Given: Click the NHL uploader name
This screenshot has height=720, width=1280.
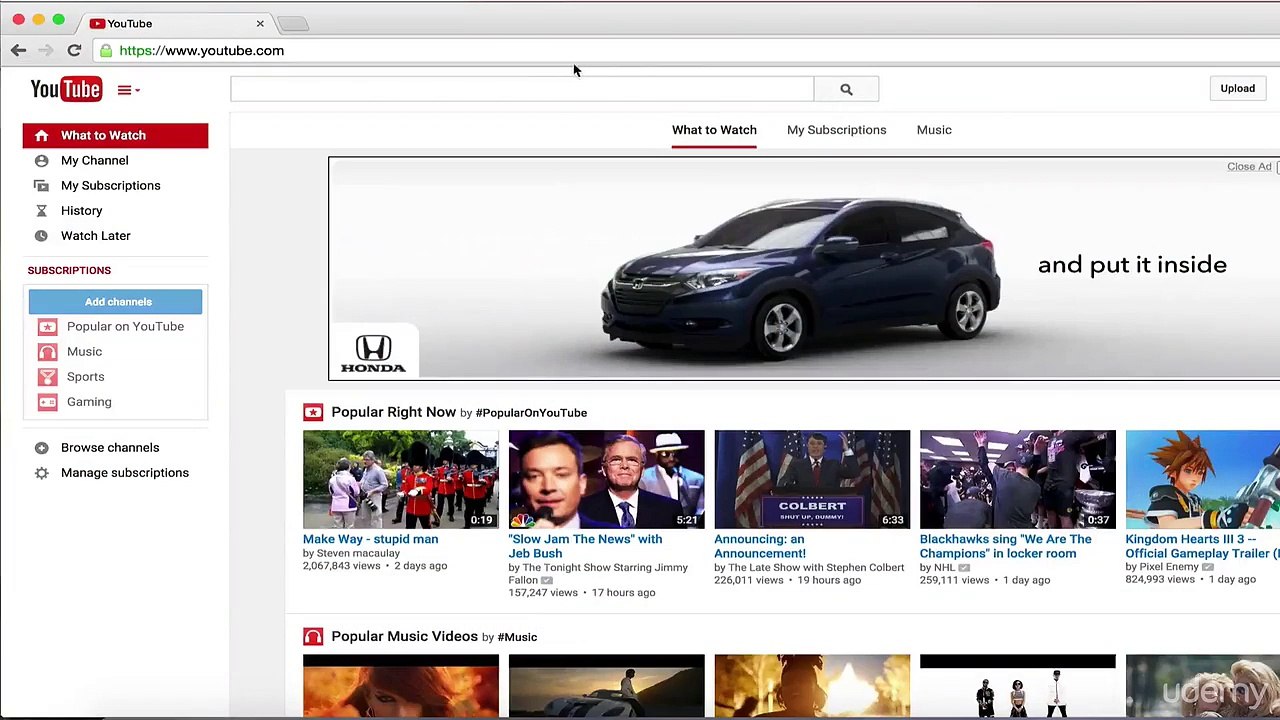Looking at the screenshot, I should (x=944, y=567).
